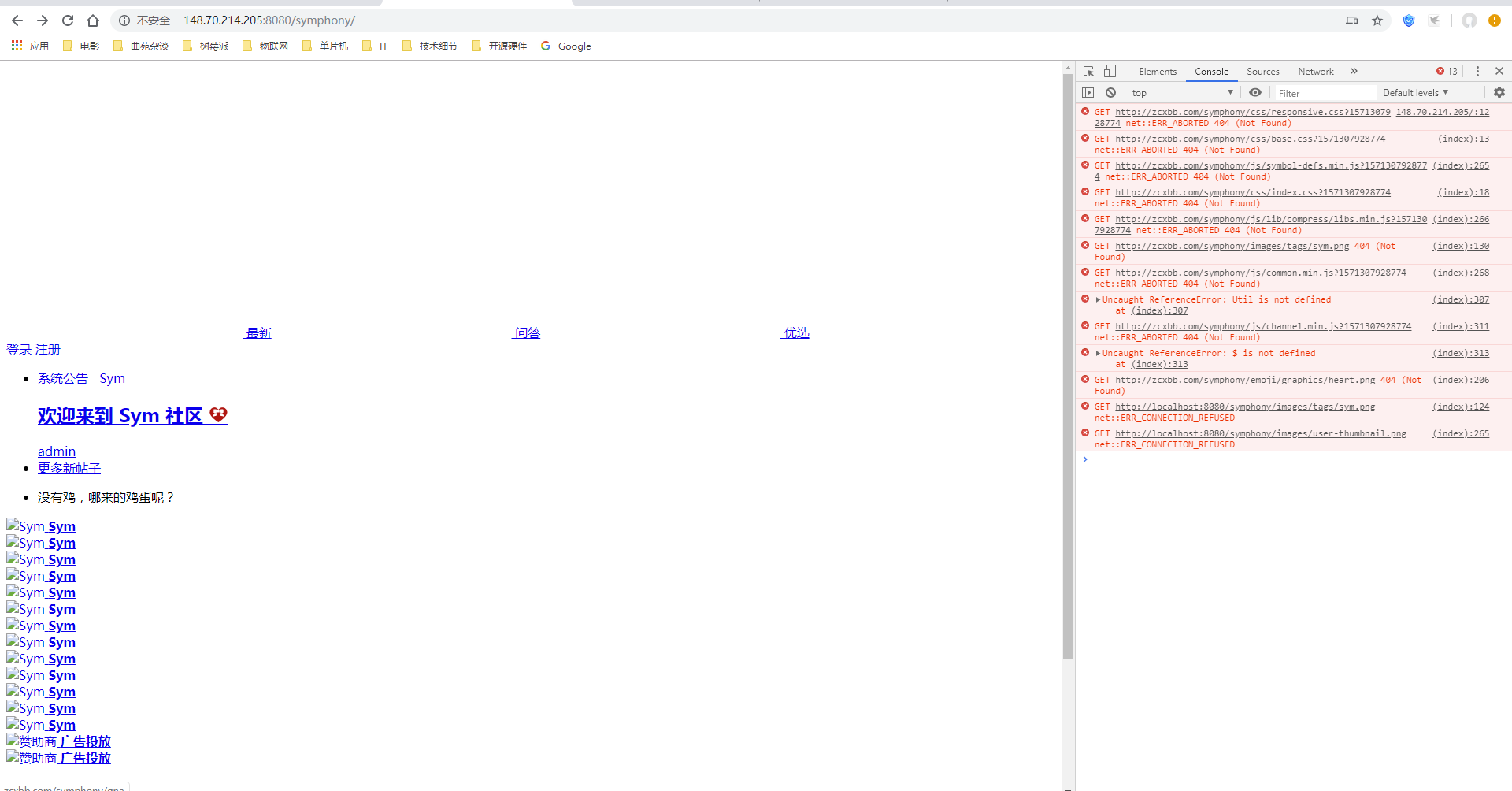The height and width of the screenshot is (791, 1512).
Task: Open console settings gear
Action: [1499, 92]
